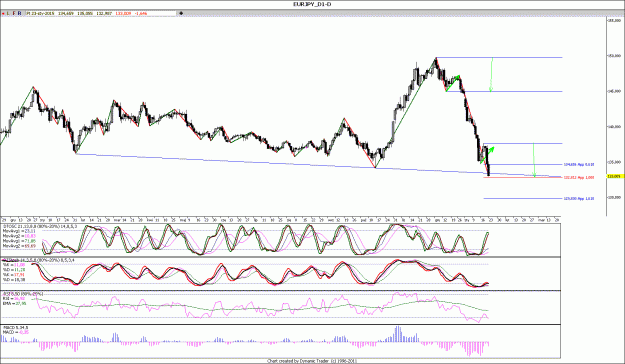The height and width of the screenshot is (364, 625).
Task: Click the red dot icon in the chart toolbar
Action: [3, 13]
